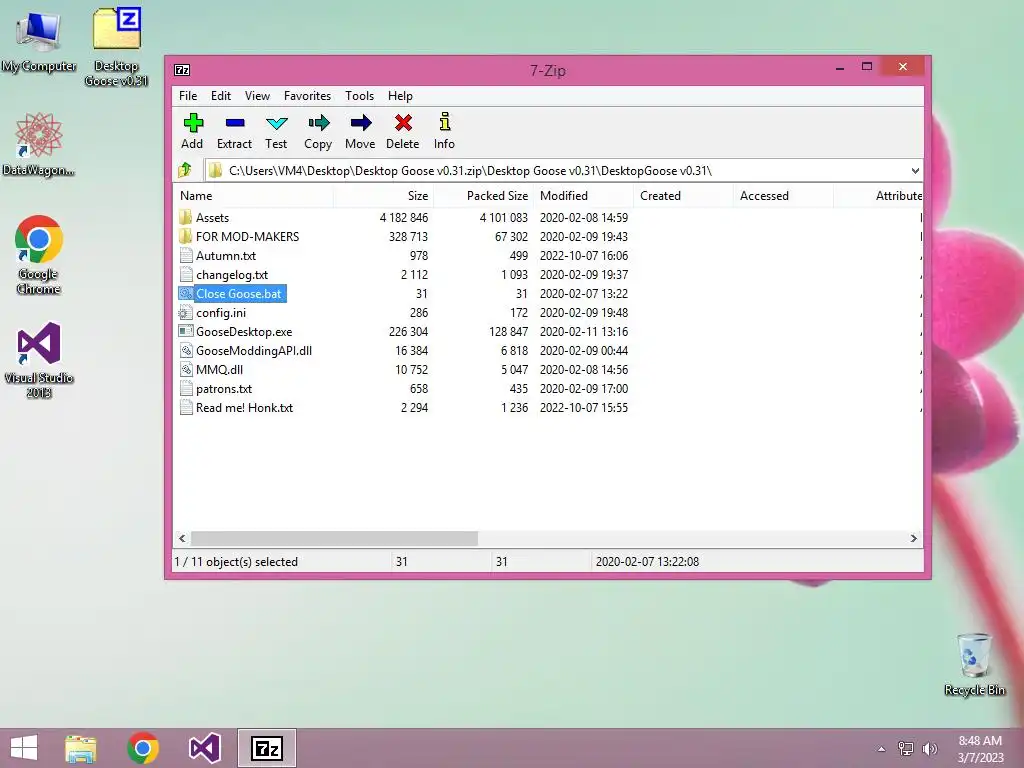1024x768 pixels.
Task: Select the FOR MOD-MAKERS folder icon
Action: pyautogui.click(x=185, y=236)
